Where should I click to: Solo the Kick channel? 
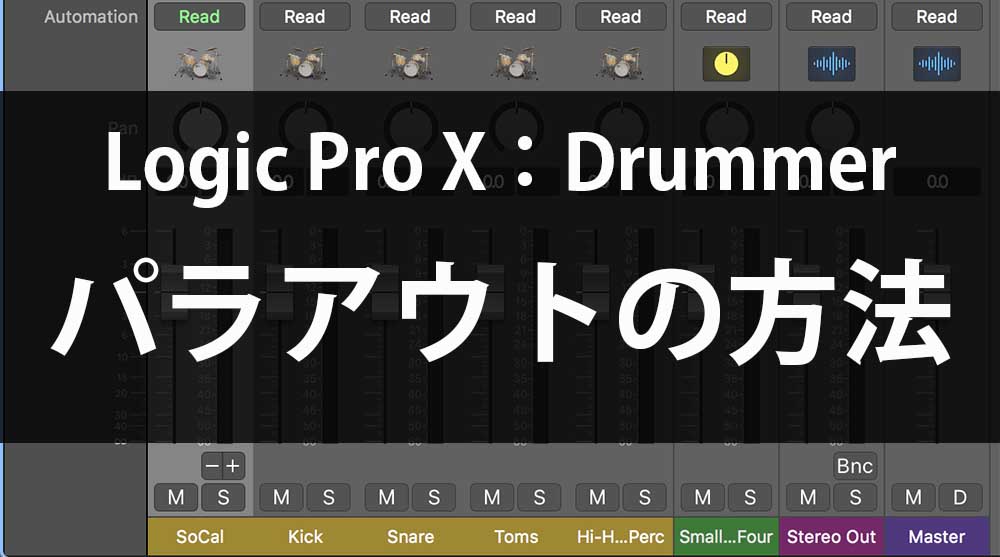pos(328,497)
